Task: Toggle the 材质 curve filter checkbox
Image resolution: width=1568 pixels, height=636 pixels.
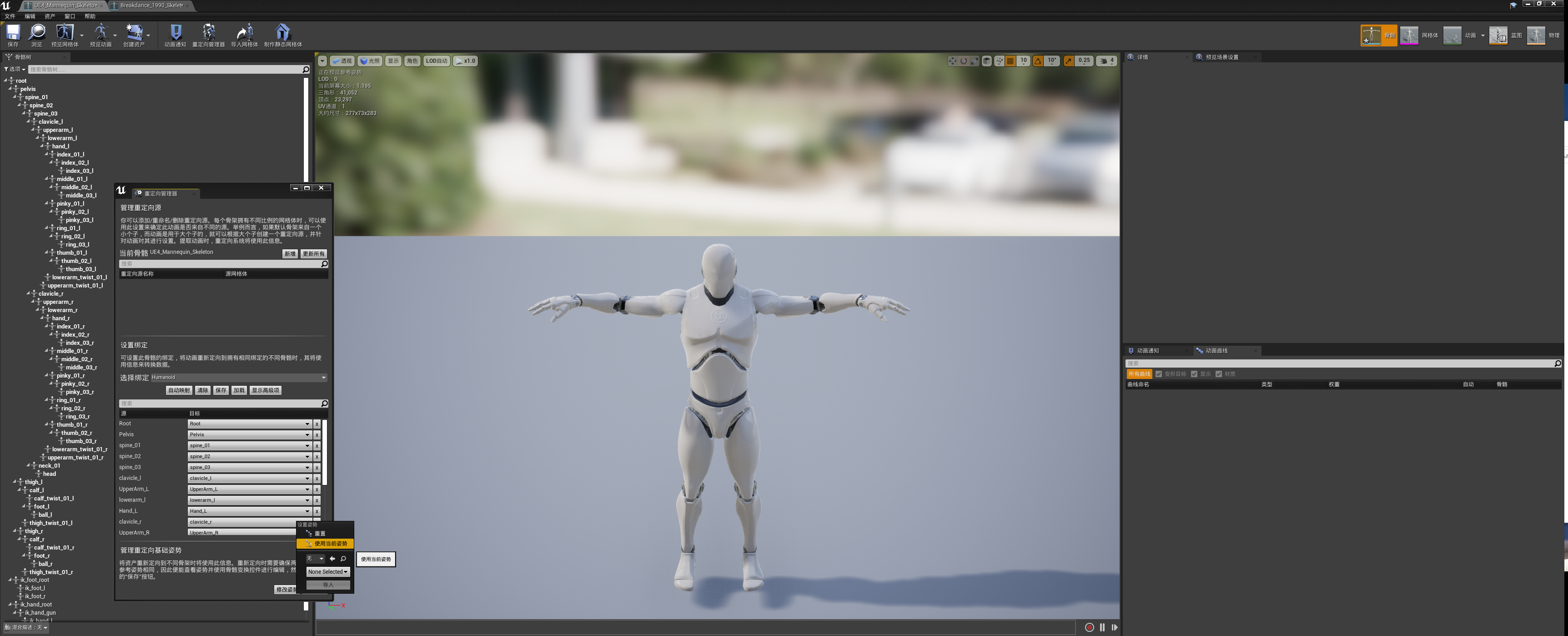Action: click(1219, 374)
